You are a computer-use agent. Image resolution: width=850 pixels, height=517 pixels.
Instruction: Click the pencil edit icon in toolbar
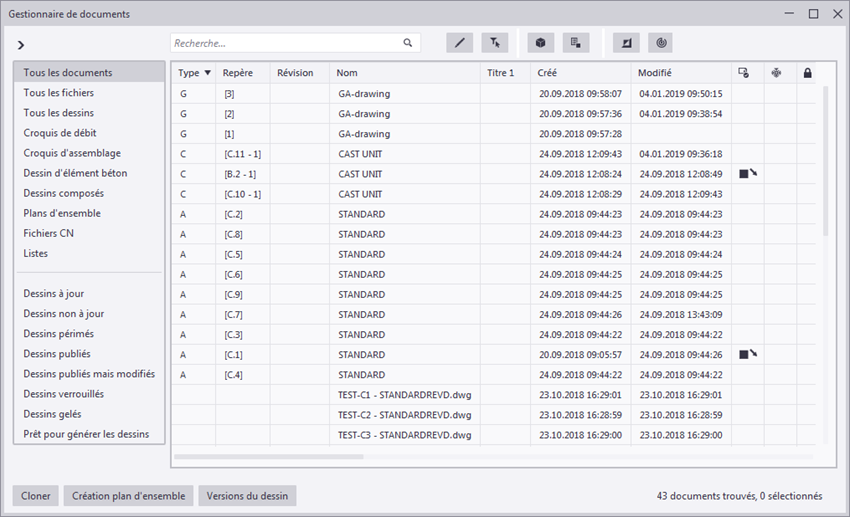[x=460, y=43]
